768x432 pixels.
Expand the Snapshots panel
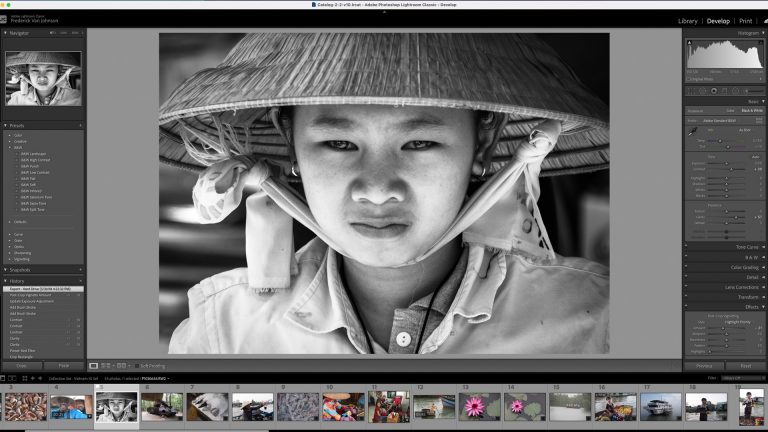coord(5,270)
